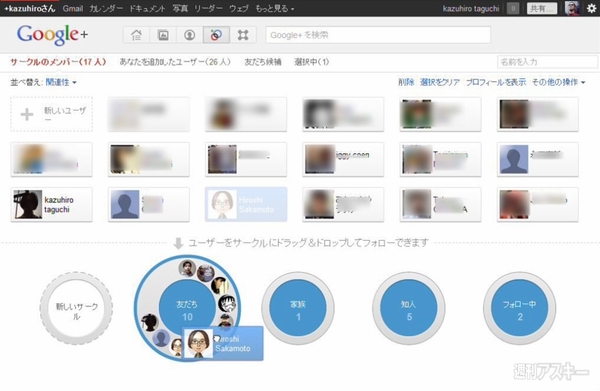The height and width of the screenshot is (391, 600).
Task: Expand the その他の操作 dropdown
Action: 558,82
